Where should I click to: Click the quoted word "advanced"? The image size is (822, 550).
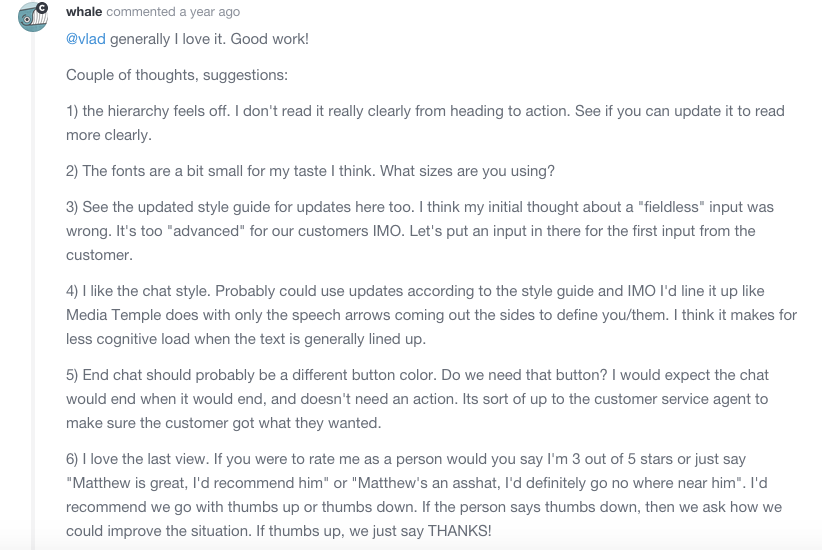tap(206, 231)
